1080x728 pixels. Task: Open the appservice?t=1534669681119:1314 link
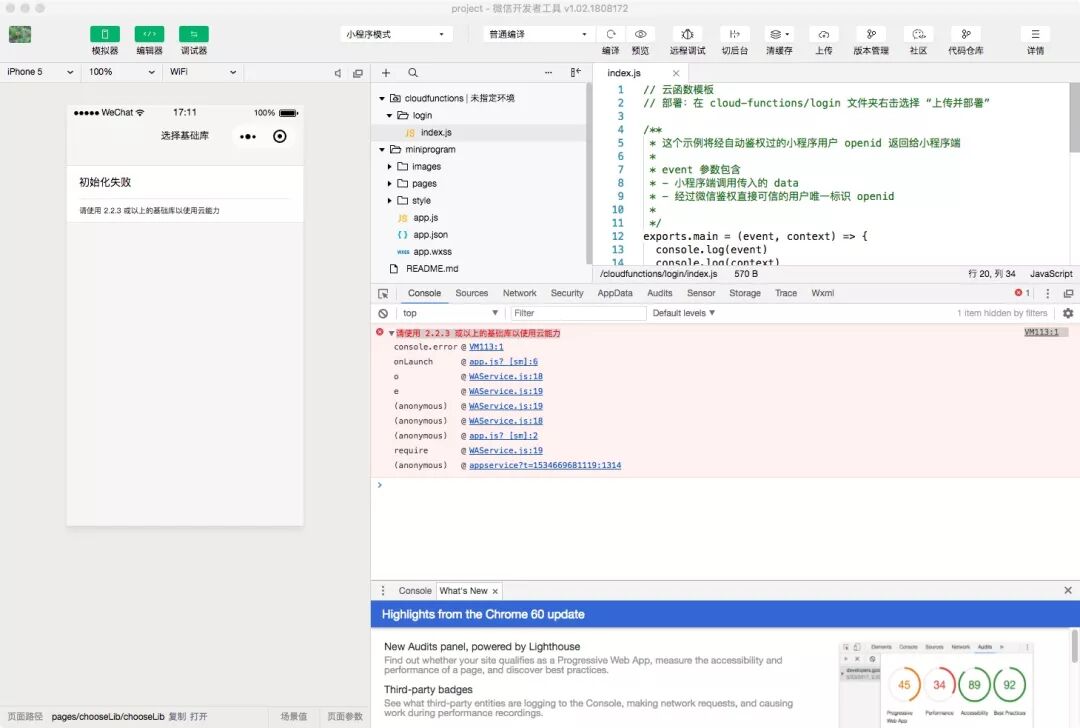[x=545, y=466]
